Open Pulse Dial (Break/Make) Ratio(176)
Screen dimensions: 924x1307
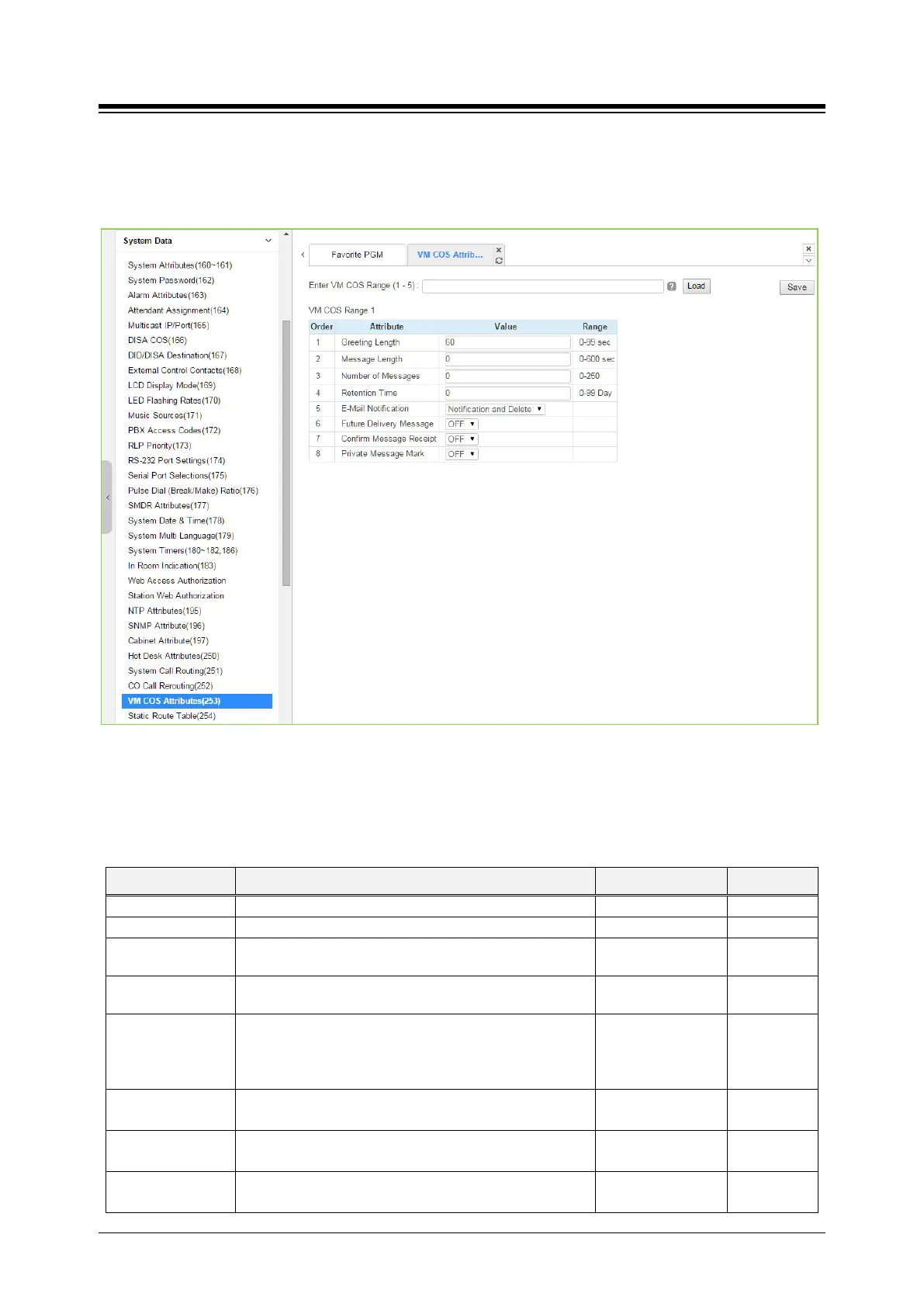[x=193, y=491]
